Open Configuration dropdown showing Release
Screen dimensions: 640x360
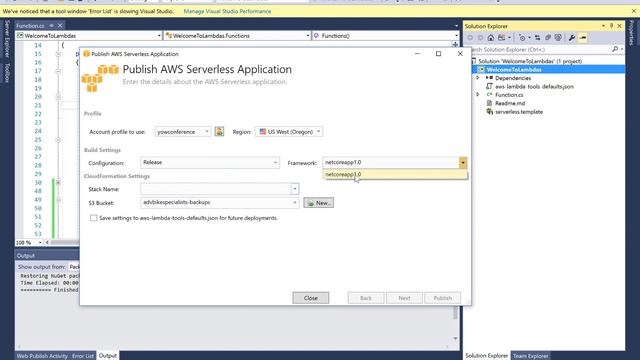210,162
